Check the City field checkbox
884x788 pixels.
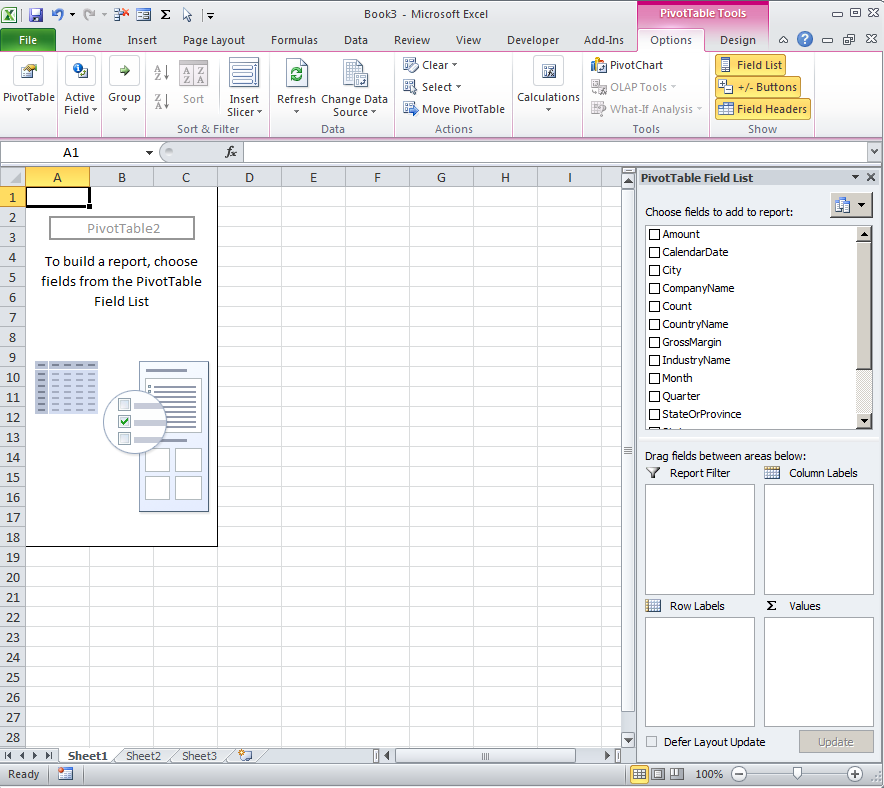(x=655, y=271)
